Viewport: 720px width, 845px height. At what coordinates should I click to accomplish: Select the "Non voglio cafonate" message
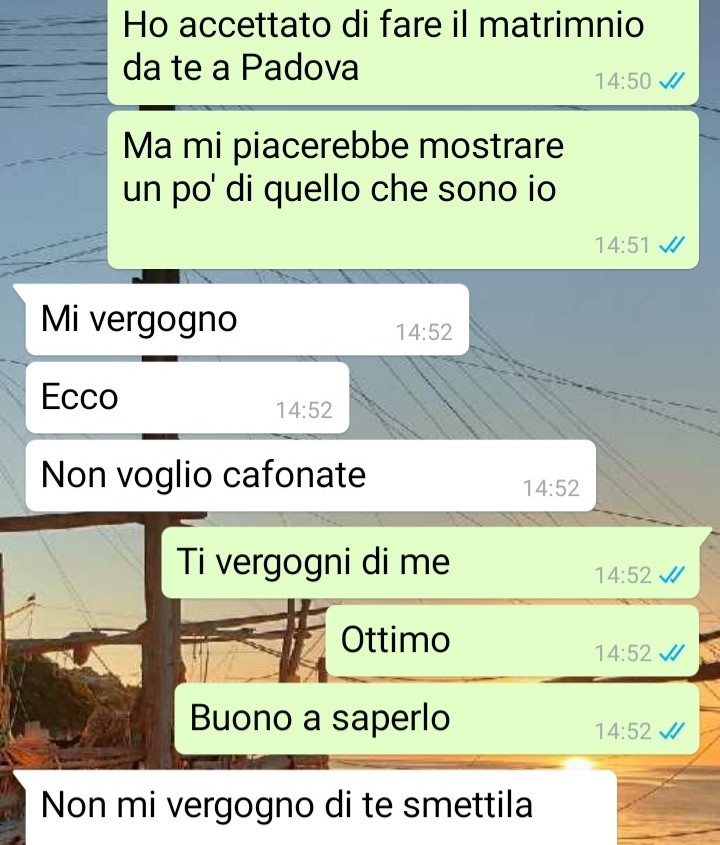(310, 476)
